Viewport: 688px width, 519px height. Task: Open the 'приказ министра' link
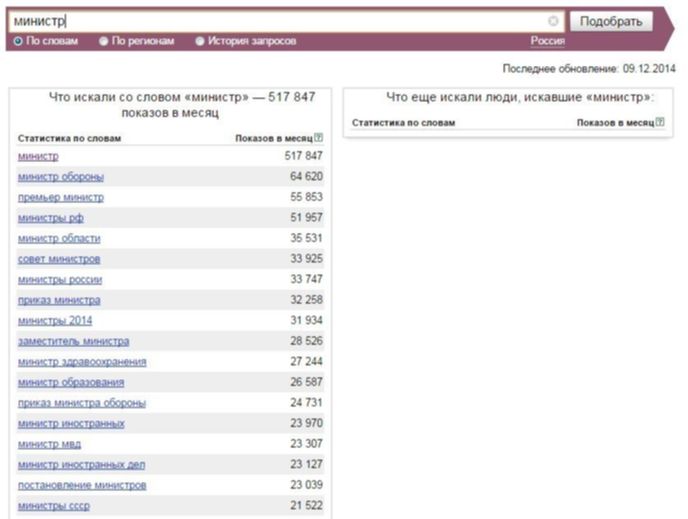(x=59, y=301)
